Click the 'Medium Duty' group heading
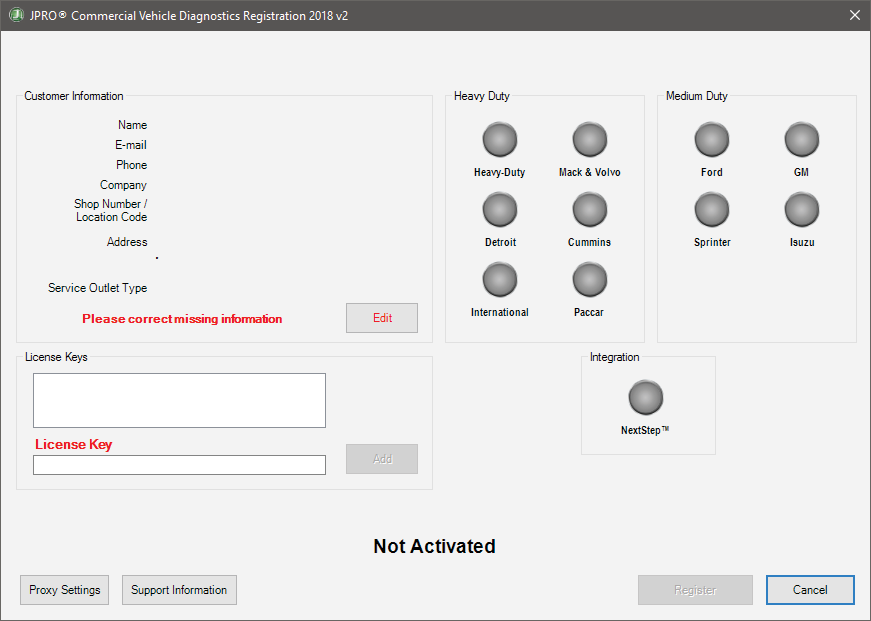The image size is (871, 621). point(697,96)
